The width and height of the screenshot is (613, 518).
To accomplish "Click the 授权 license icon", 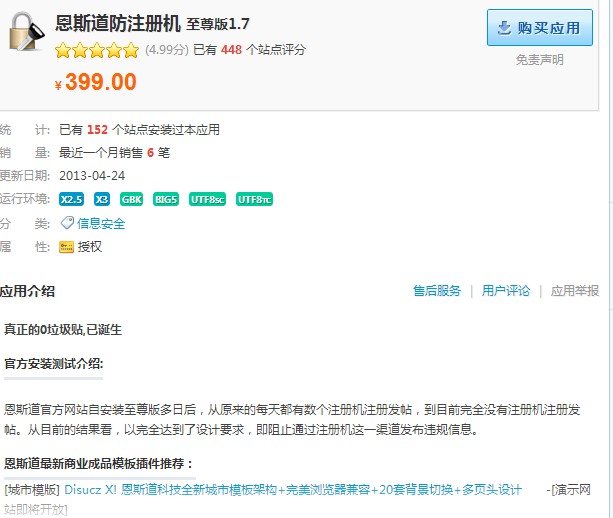I will (x=67, y=246).
